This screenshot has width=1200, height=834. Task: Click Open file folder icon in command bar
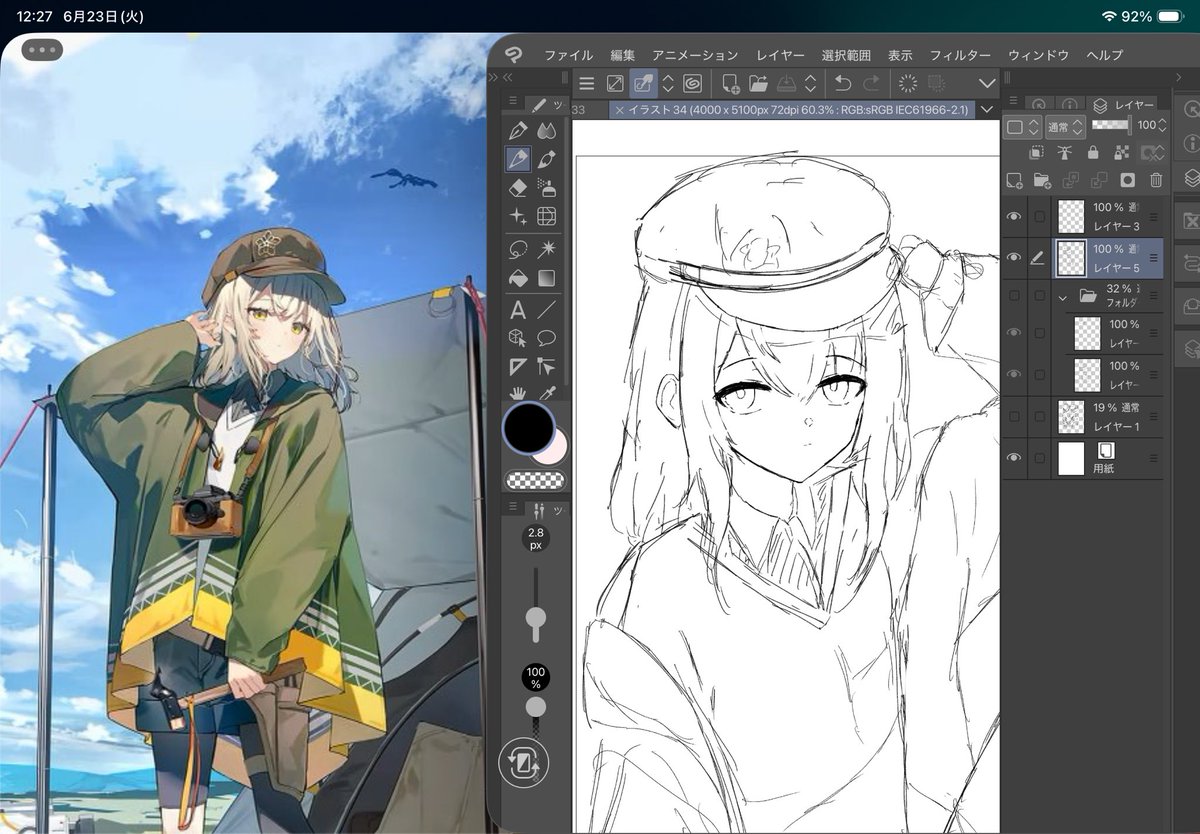pyautogui.click(x=758, y=84)
